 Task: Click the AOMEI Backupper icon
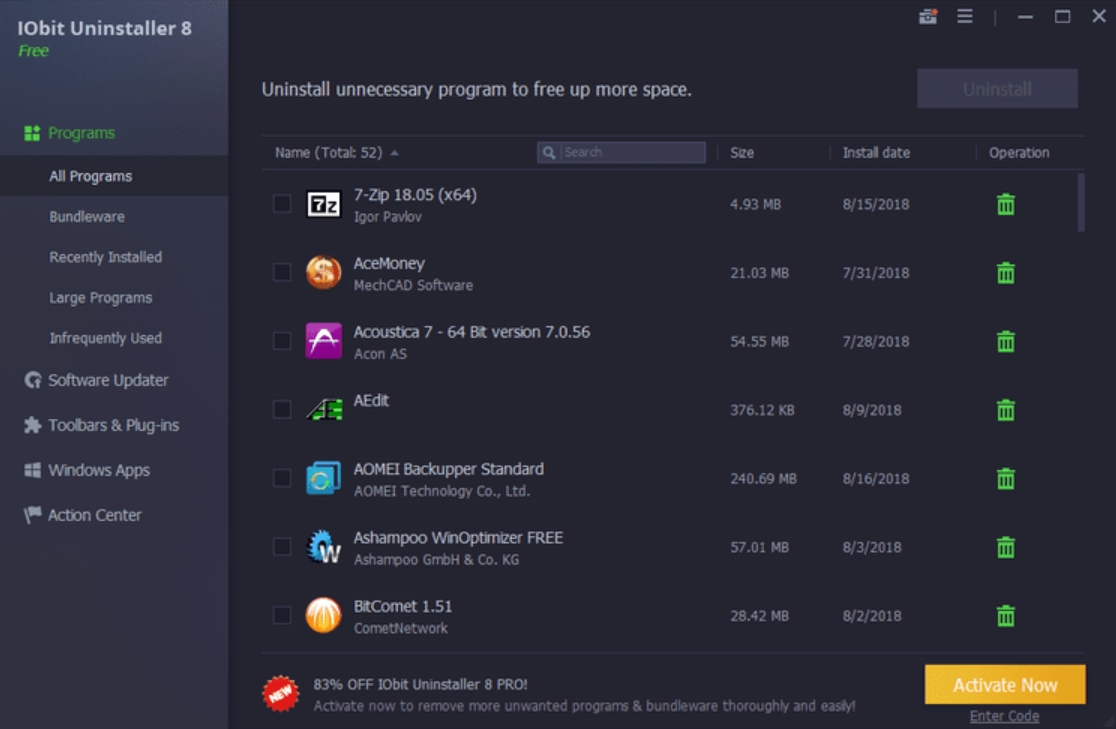[324, 478]
